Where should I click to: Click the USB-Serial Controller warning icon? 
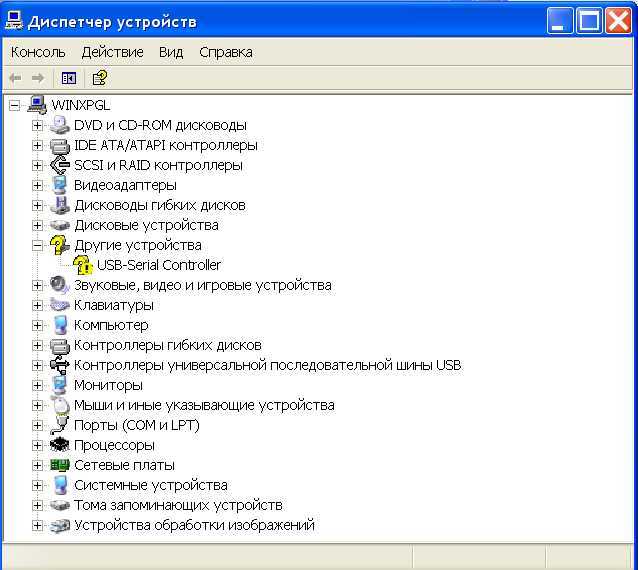(x=83, y=265)
